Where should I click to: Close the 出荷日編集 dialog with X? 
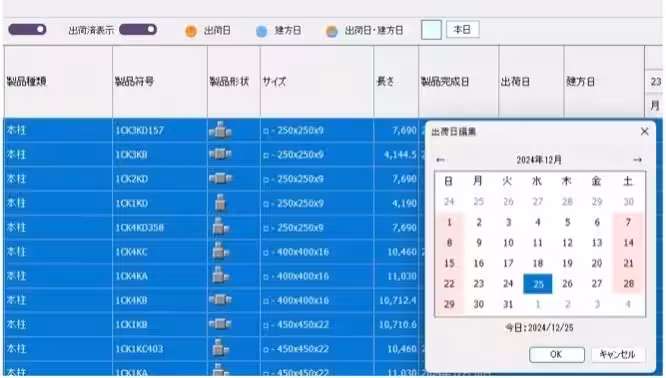(x=644, y=132)
